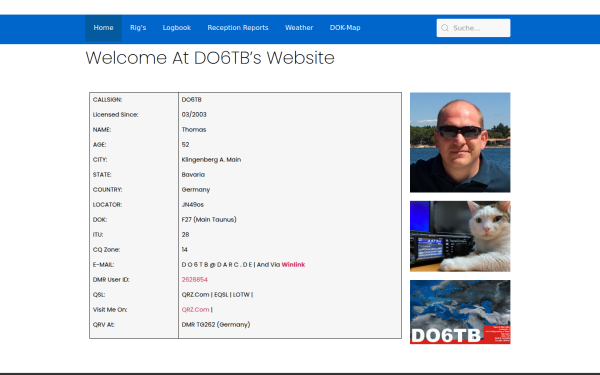This screenshot has height=375, width=600.
Task: Click QRV At value DMR TG262 (Germany)
Action: click(x=216, y=324)
